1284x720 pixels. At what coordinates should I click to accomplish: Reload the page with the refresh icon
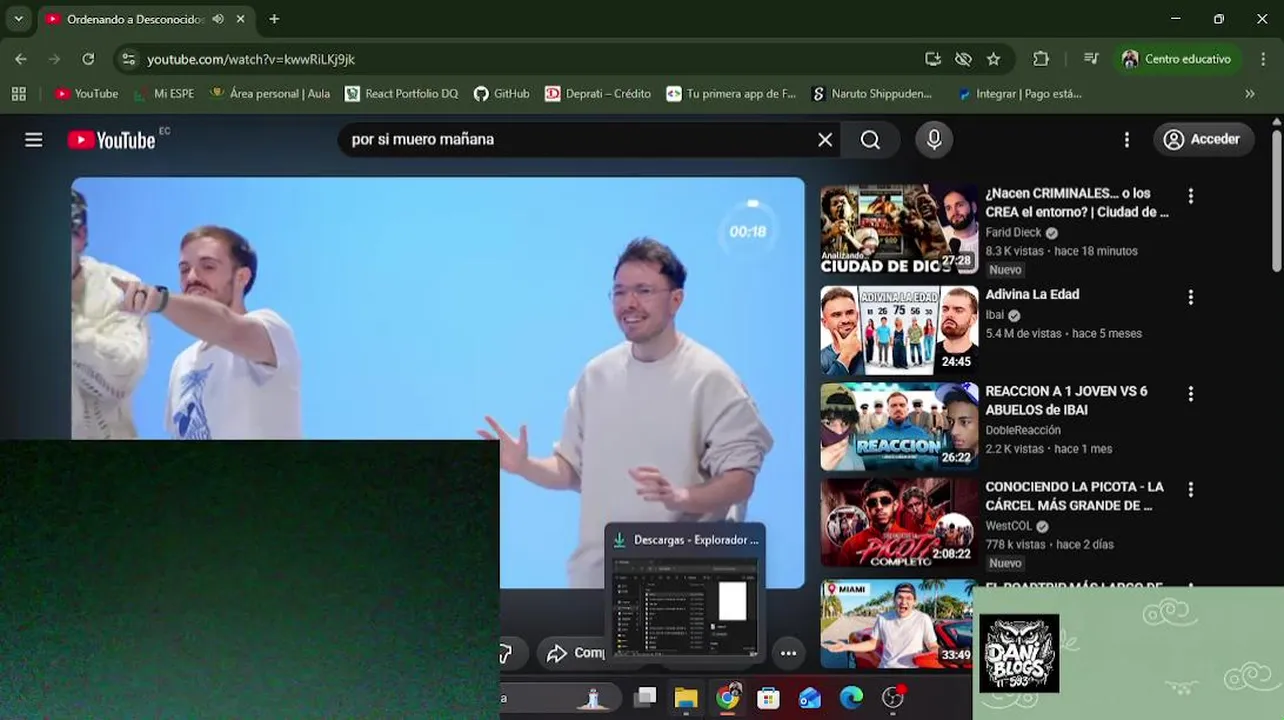tap(88, 59)
